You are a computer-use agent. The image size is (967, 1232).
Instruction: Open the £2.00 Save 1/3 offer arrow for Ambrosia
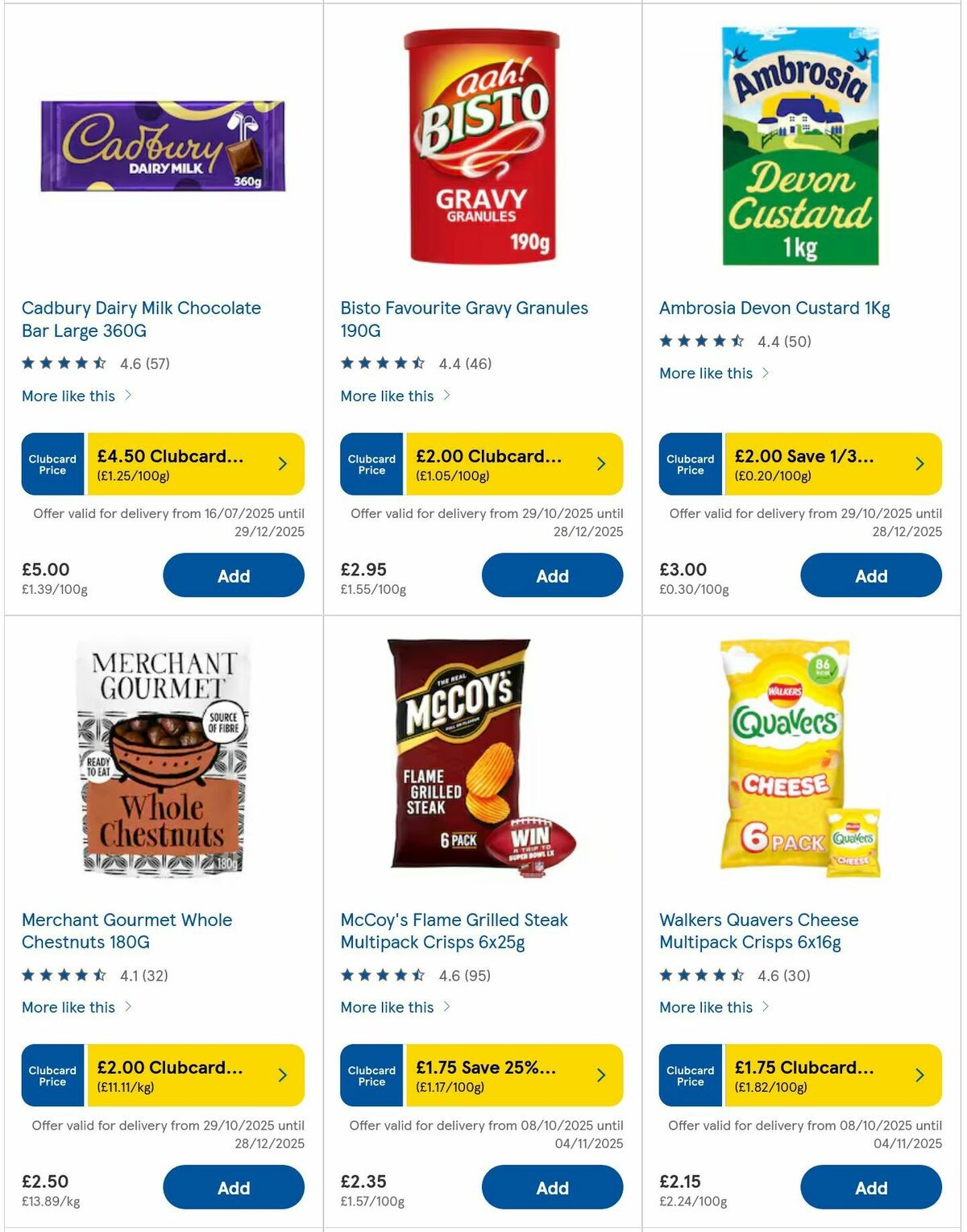[x=919, y=463]
